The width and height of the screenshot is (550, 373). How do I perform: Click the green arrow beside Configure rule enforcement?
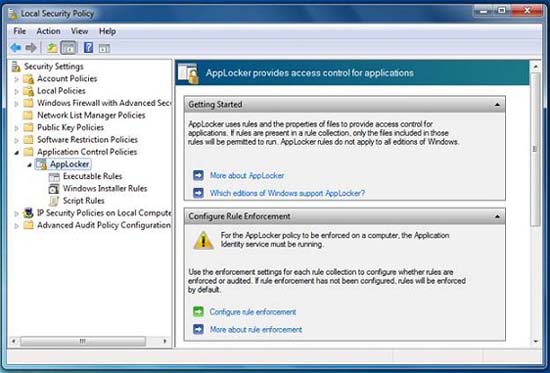198,312
